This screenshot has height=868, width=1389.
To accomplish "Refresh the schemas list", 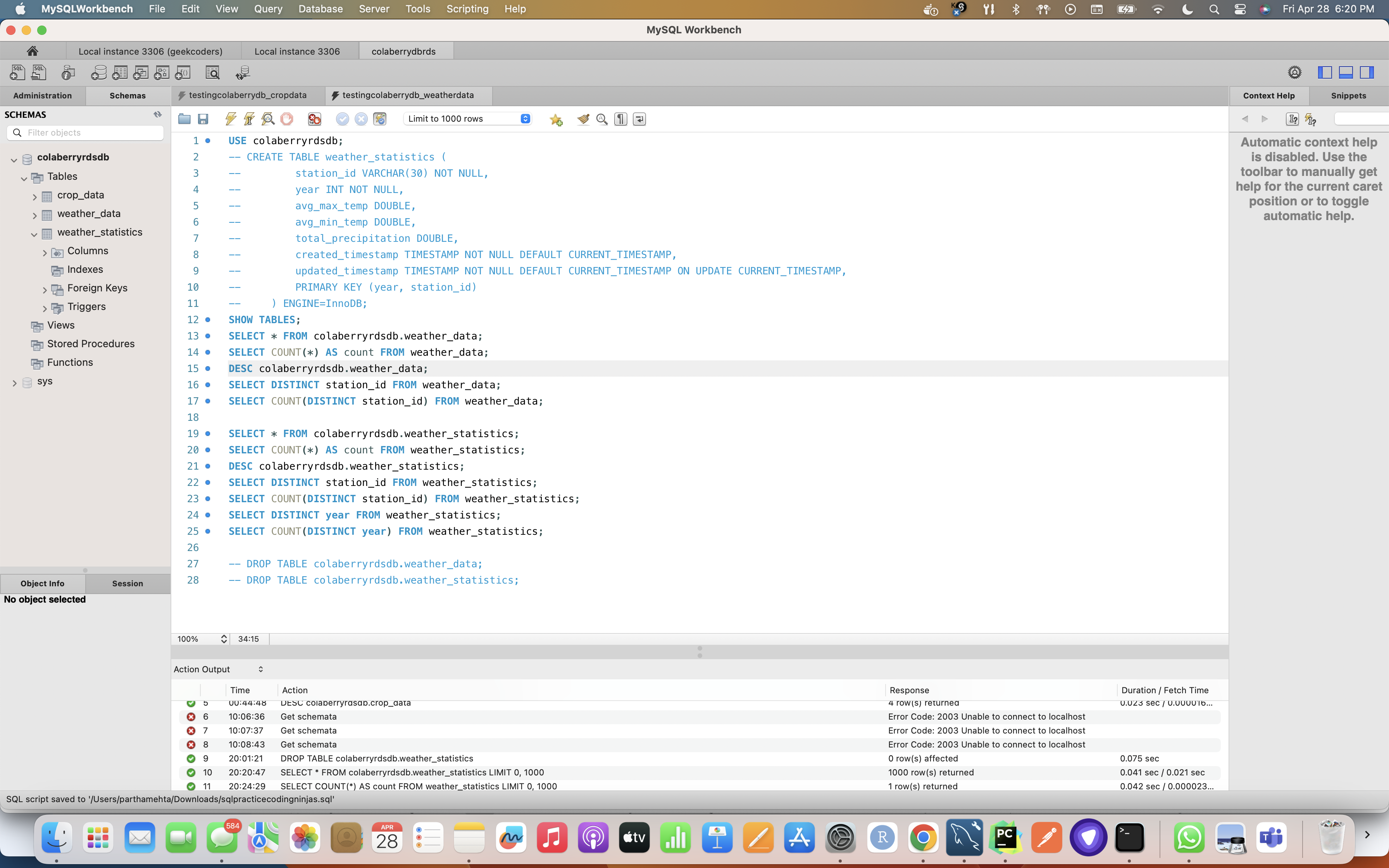I will click(x=157, y=114).
